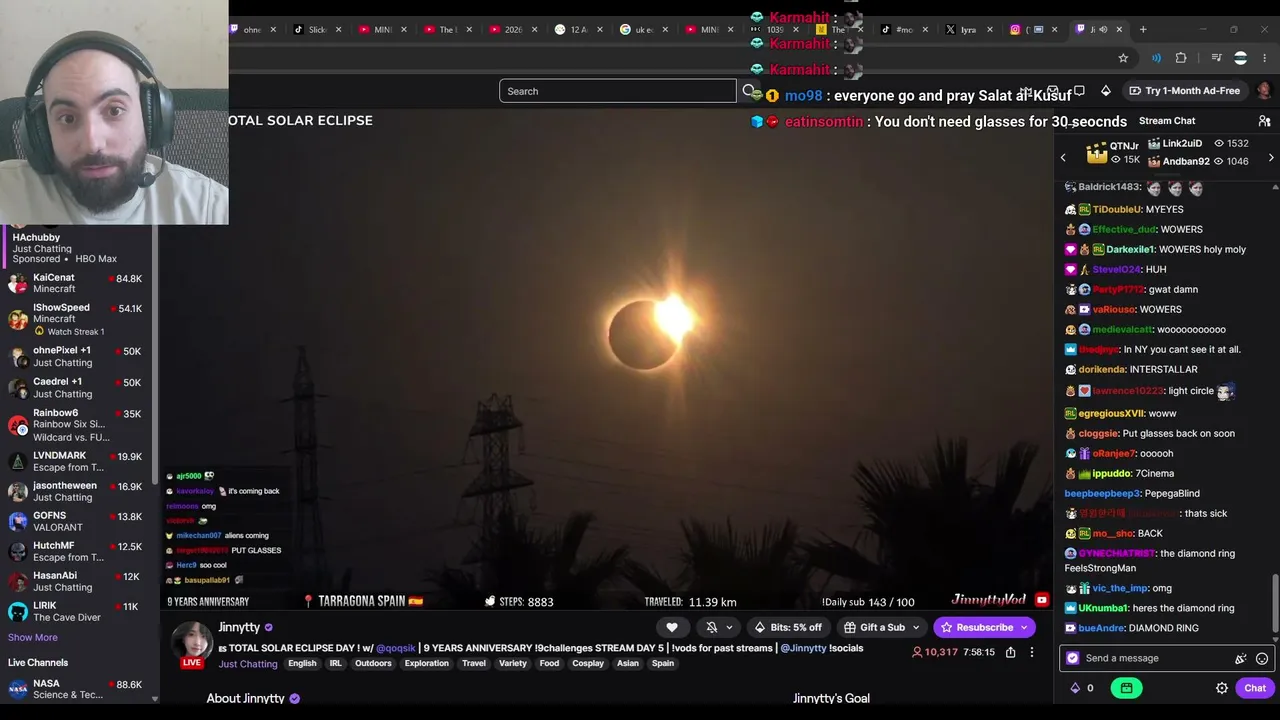Open chat settings gear icon

1222,688
